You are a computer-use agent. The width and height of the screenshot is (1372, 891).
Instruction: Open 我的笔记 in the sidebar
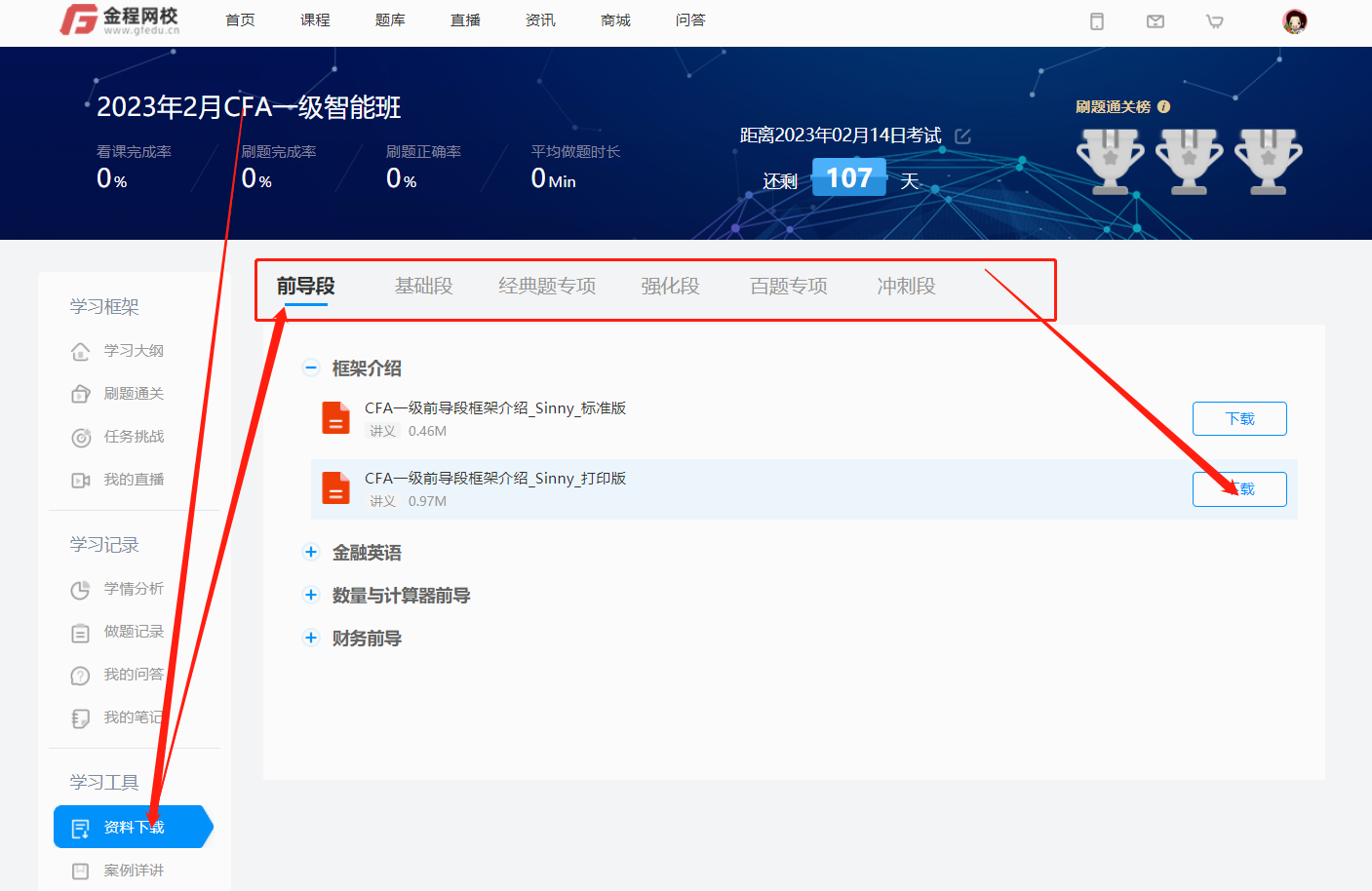pyautogui.click(x=134, y=717)
